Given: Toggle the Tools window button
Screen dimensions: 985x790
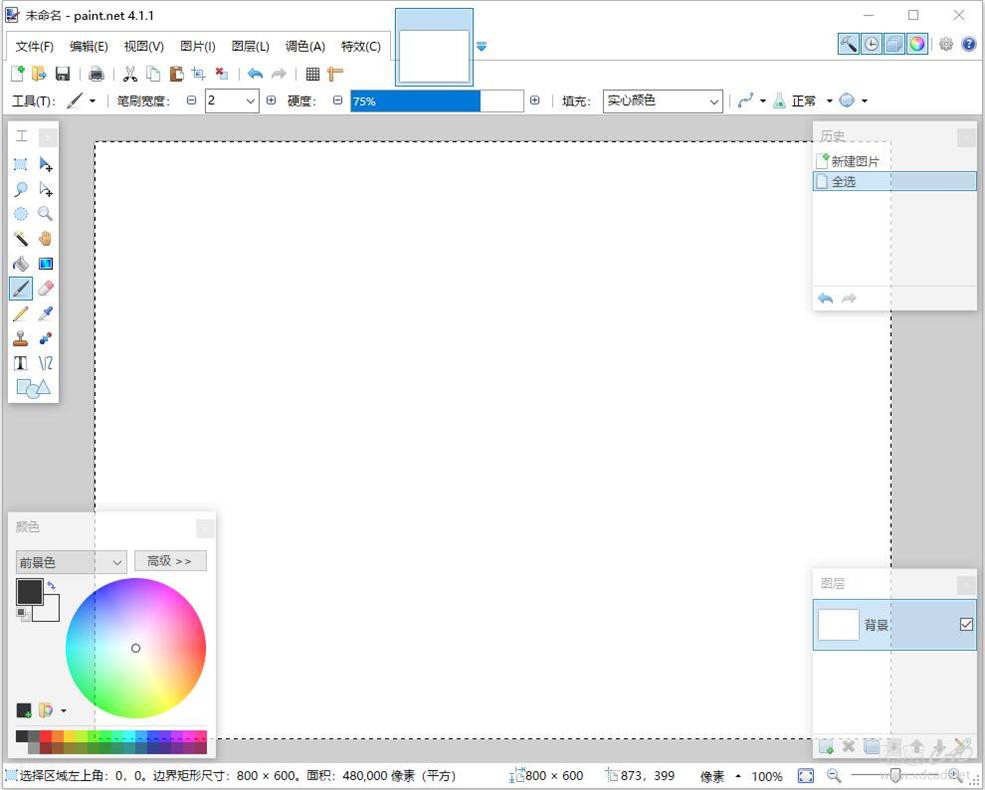Looking at the screenshot, I should (x=848, y=44).
